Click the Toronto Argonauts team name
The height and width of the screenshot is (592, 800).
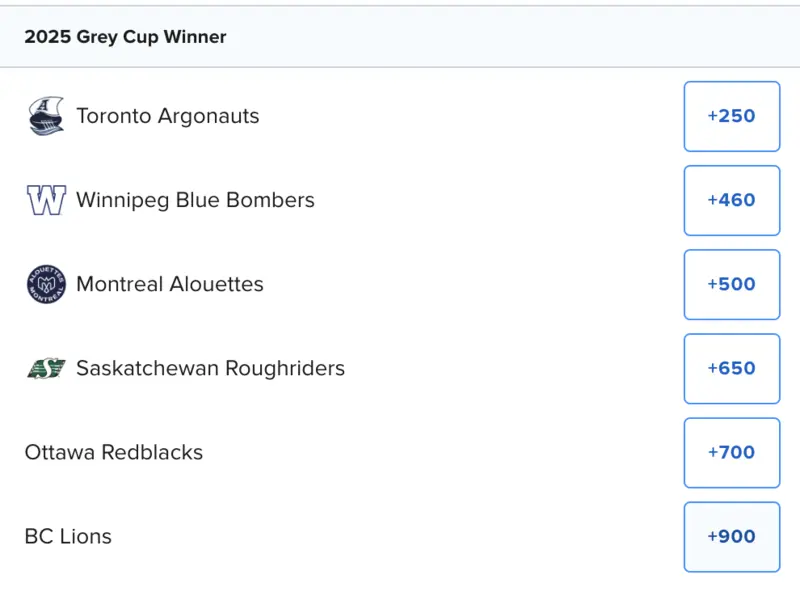(167, 116)
